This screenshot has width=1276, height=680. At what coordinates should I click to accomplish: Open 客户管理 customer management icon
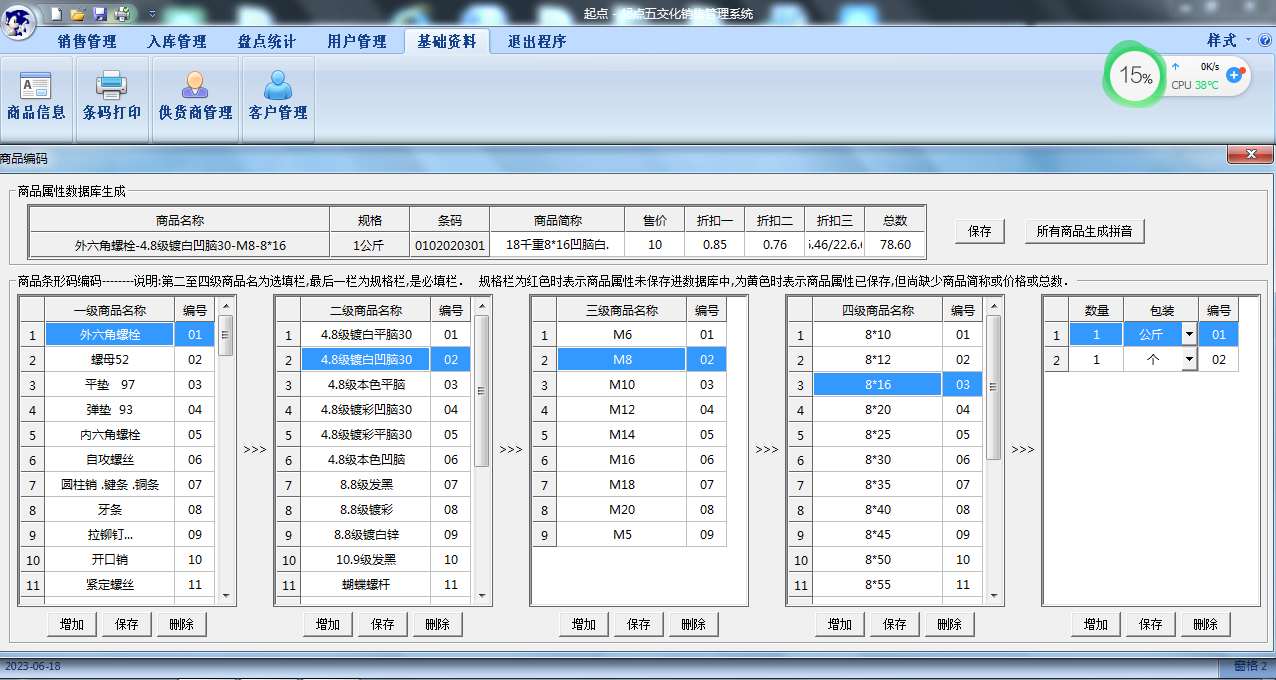(x=276, y=97)
